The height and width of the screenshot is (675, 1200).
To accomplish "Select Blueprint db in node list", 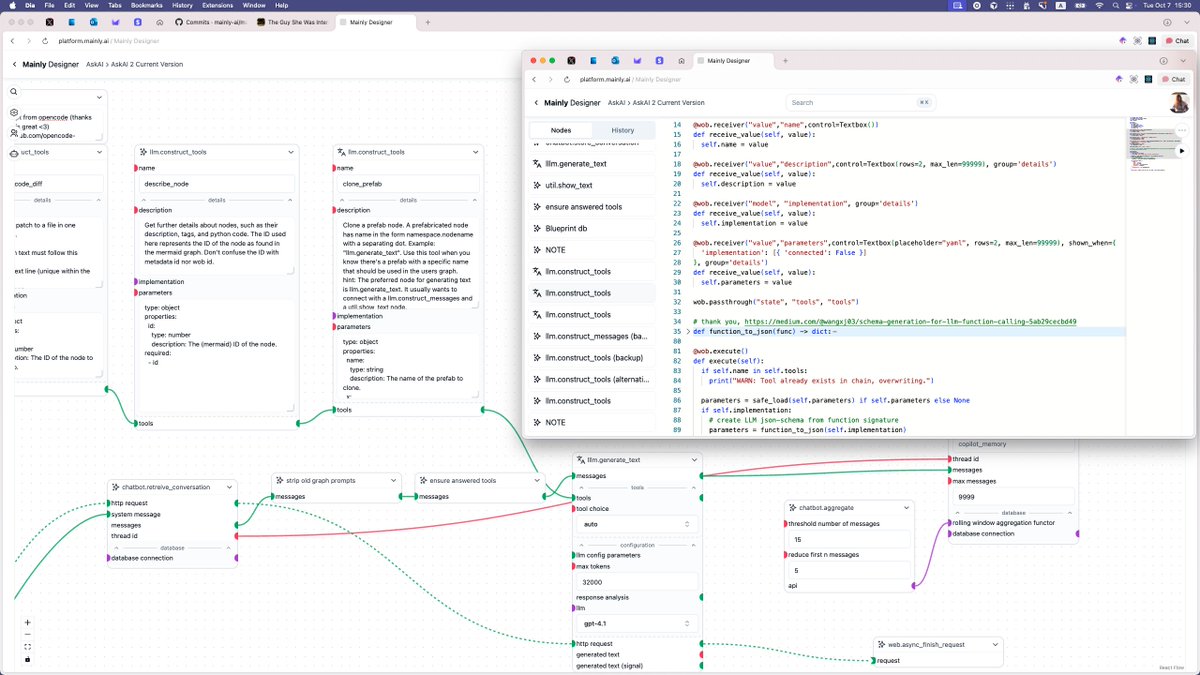I will tap(591, 228).
